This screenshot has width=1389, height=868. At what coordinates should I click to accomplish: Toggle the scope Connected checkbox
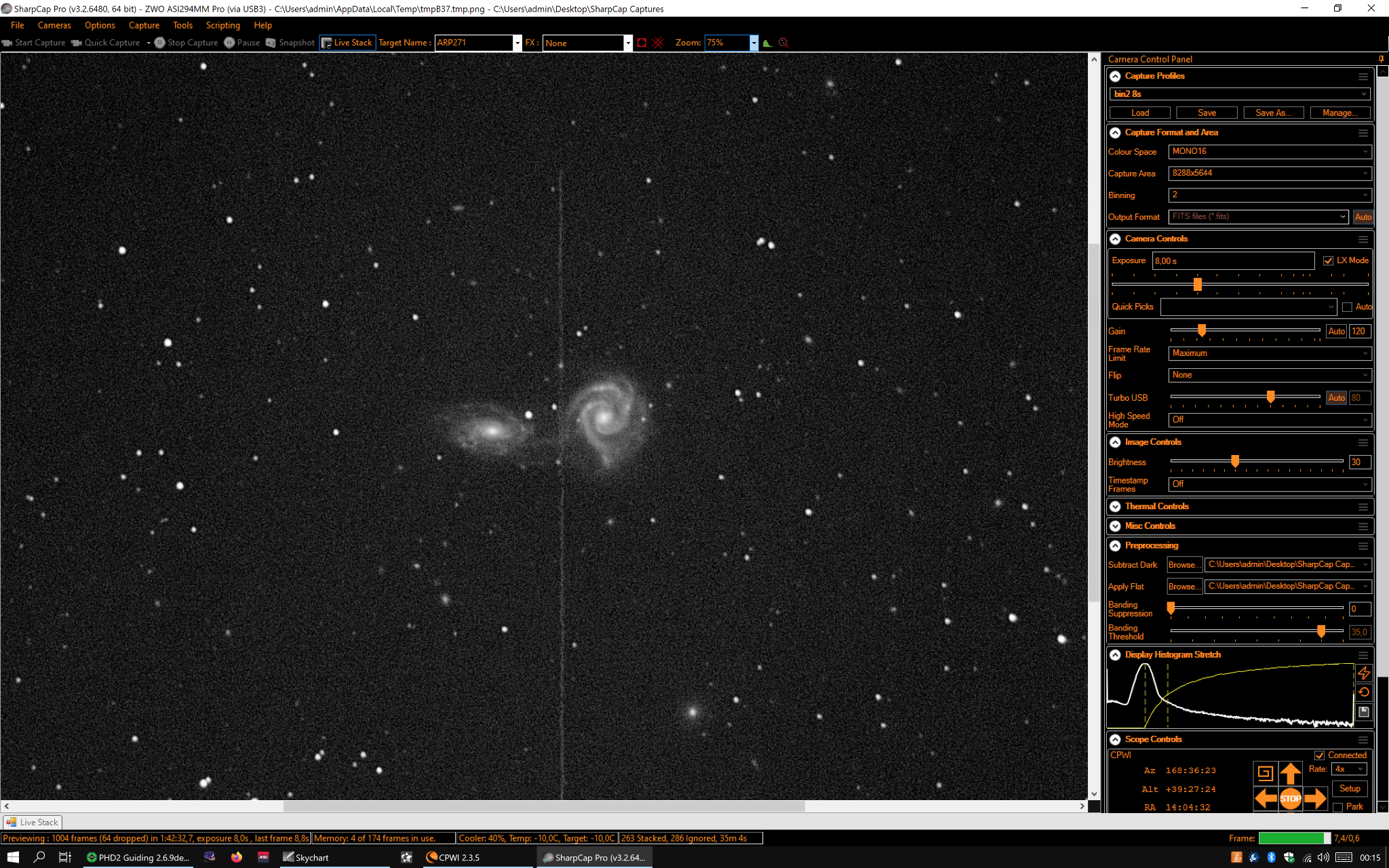tap(1319, 755)
